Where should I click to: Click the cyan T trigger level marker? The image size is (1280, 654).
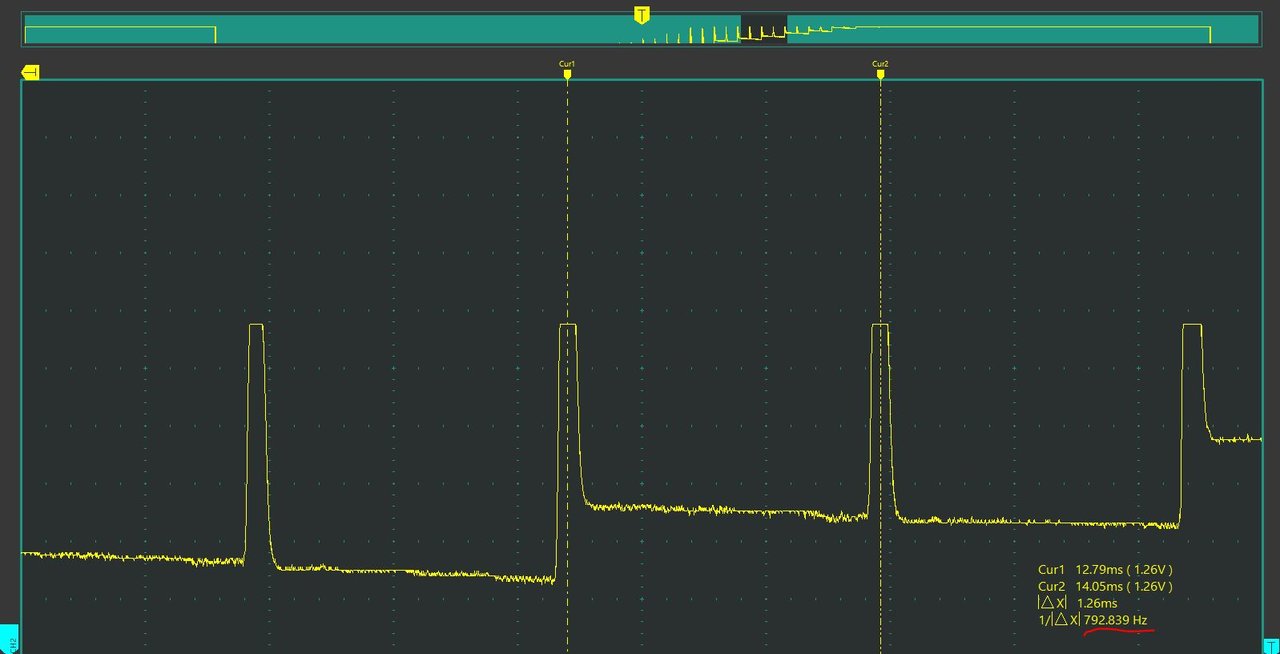(1271, 647)
